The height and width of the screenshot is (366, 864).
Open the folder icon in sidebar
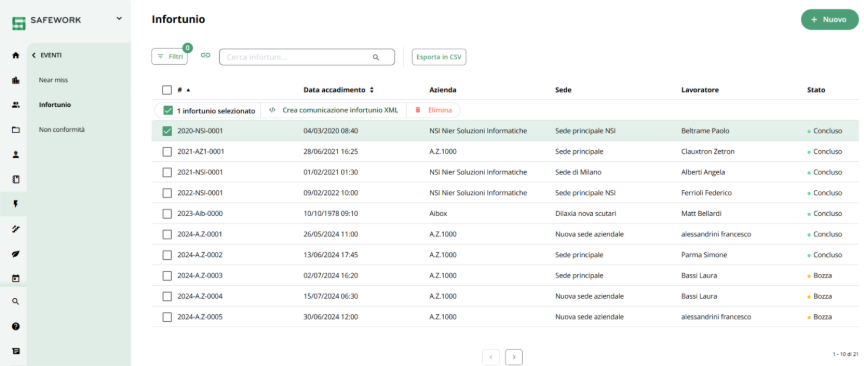pos(15,130)
